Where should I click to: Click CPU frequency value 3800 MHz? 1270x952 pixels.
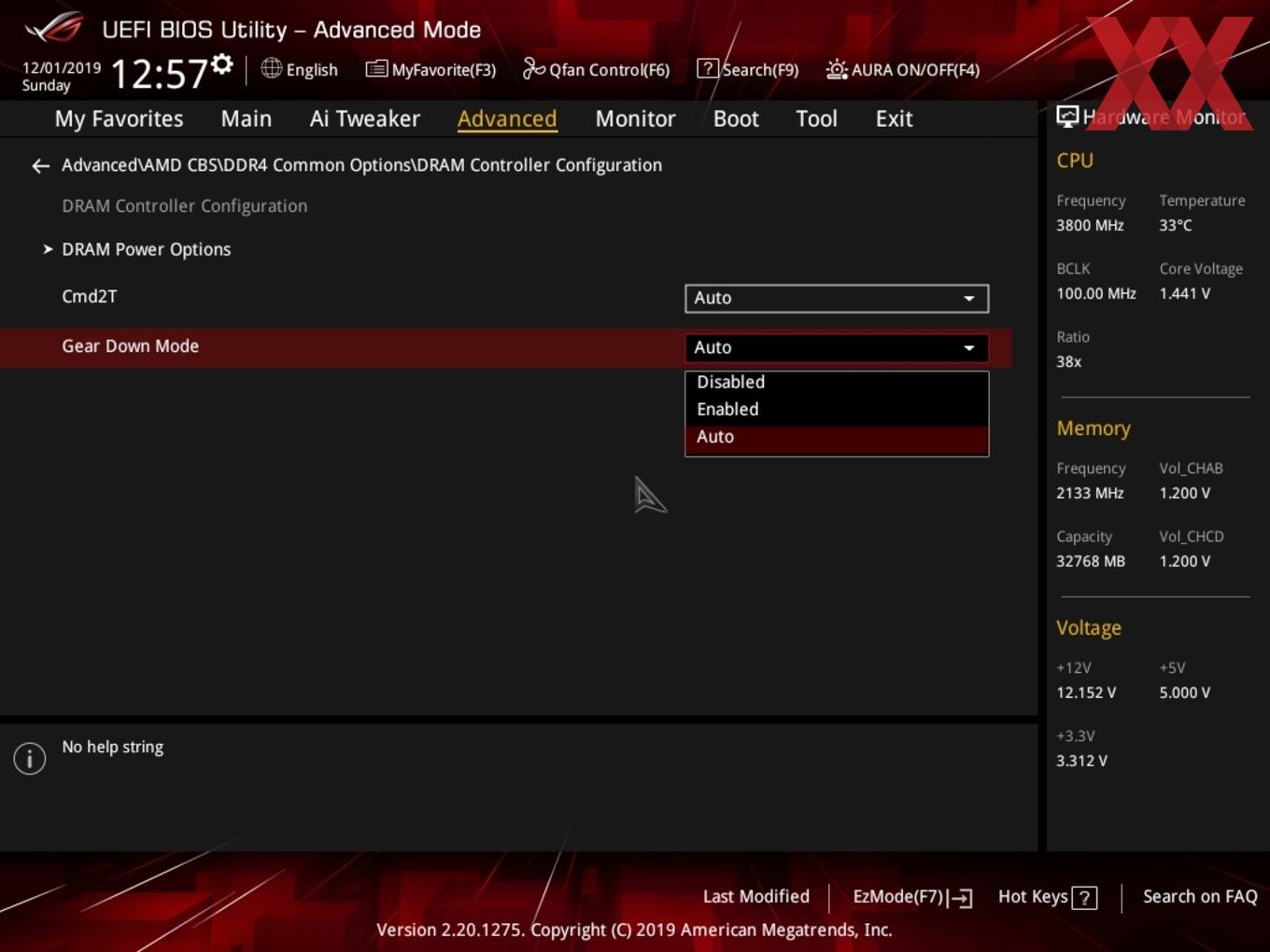point(1090,225)
